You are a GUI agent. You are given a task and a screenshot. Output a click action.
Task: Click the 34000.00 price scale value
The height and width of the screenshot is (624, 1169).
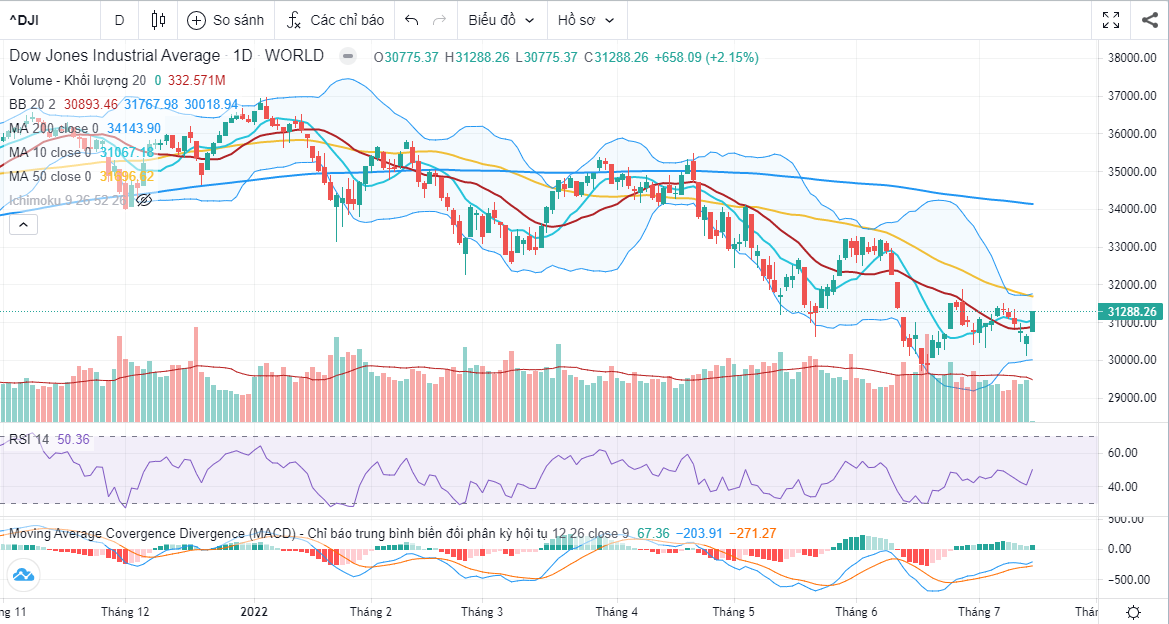tap(1133, 209)
